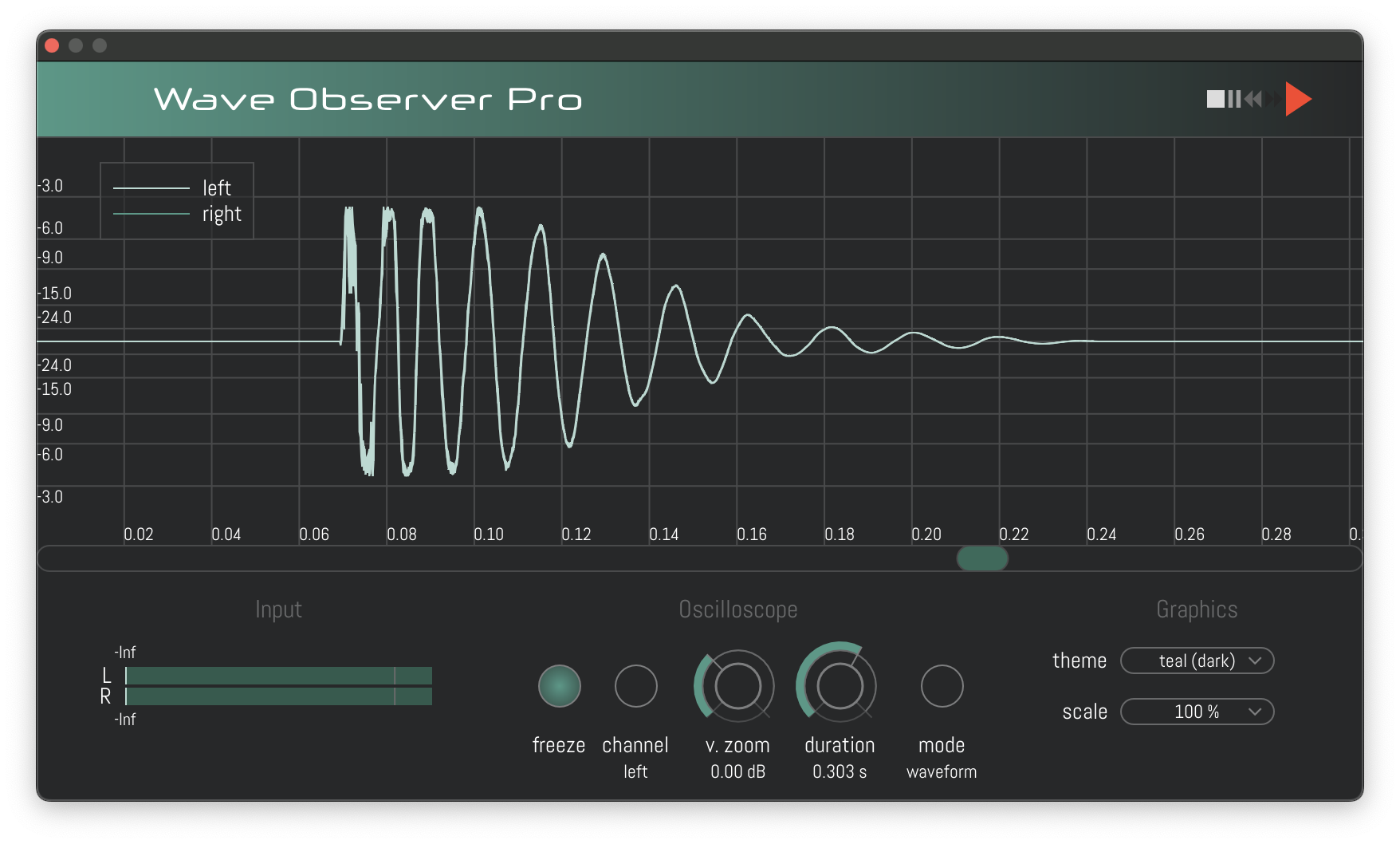Click the teal horizontal scrollbar thumb

tap(982, 558)
